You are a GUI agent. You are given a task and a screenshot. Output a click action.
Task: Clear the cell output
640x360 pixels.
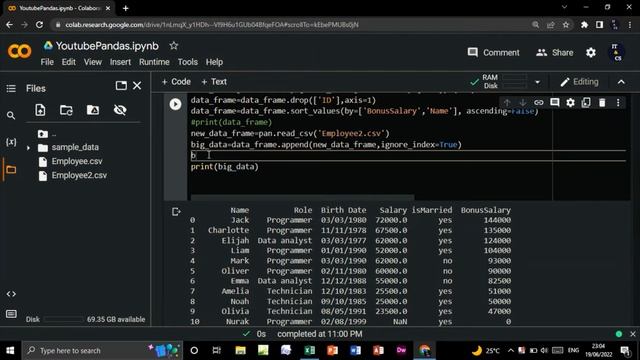pos(176,211)
